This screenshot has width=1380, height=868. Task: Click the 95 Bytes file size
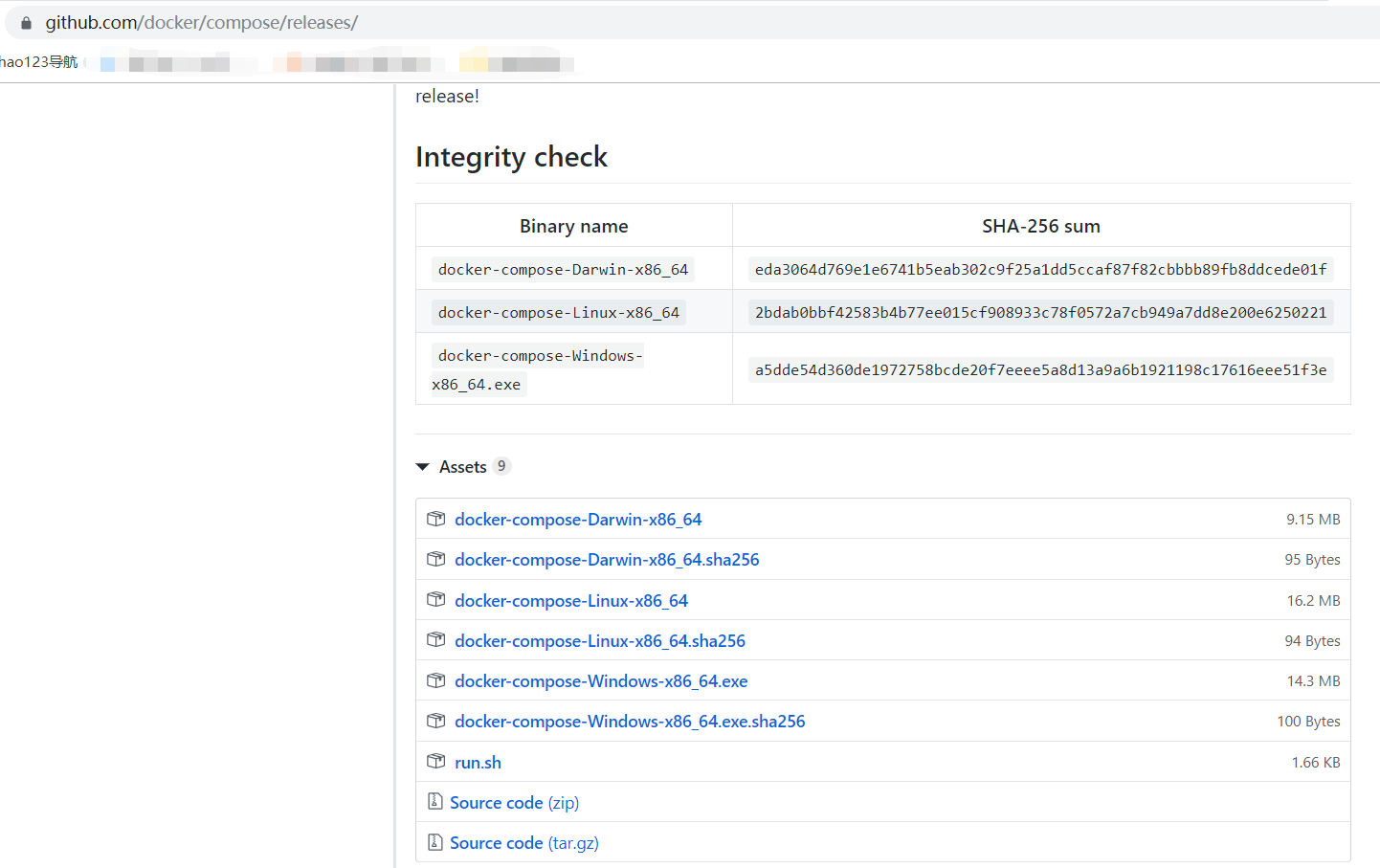(x=1312, y=560)
